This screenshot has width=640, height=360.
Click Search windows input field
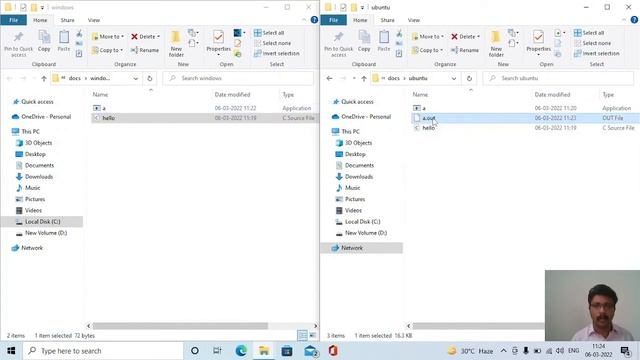[238, 78]
